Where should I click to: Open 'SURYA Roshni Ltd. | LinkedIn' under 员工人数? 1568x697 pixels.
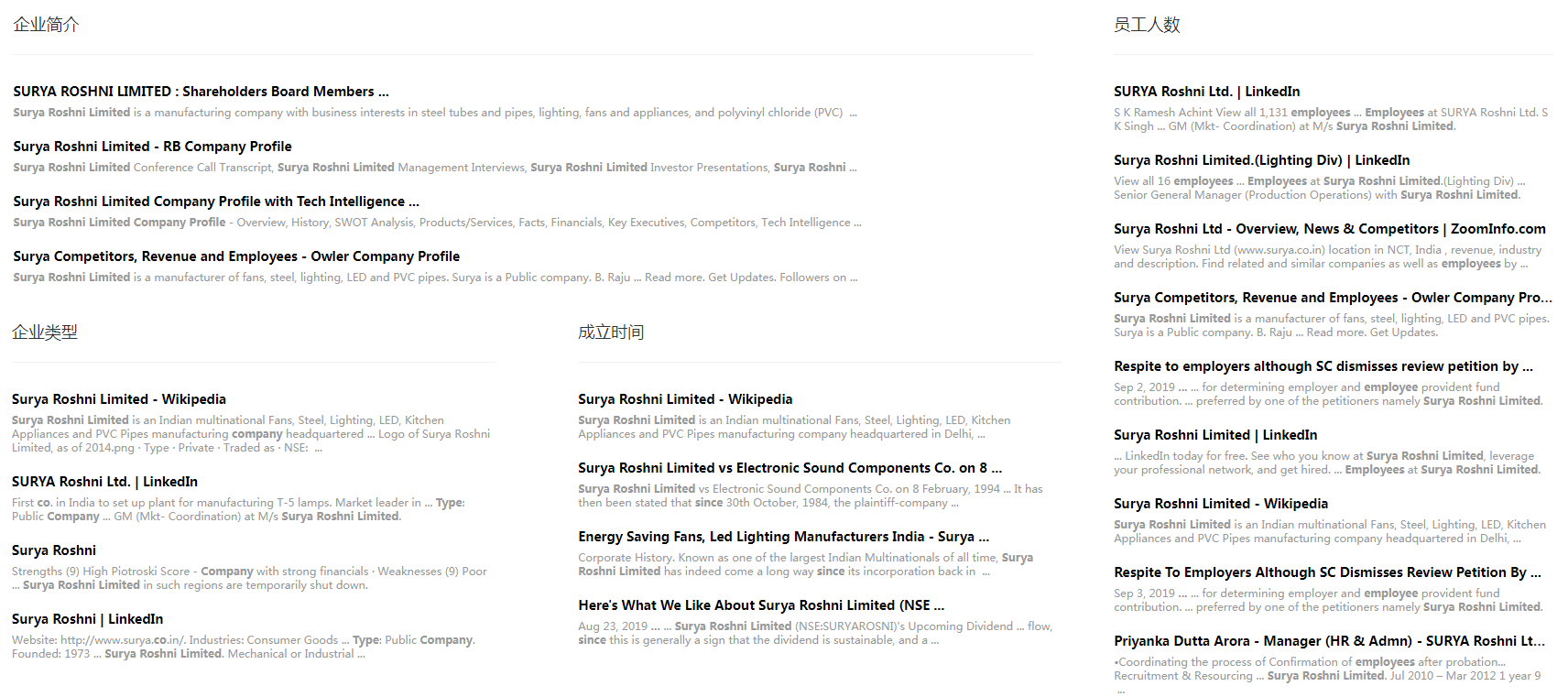(x=1206, y=92)
